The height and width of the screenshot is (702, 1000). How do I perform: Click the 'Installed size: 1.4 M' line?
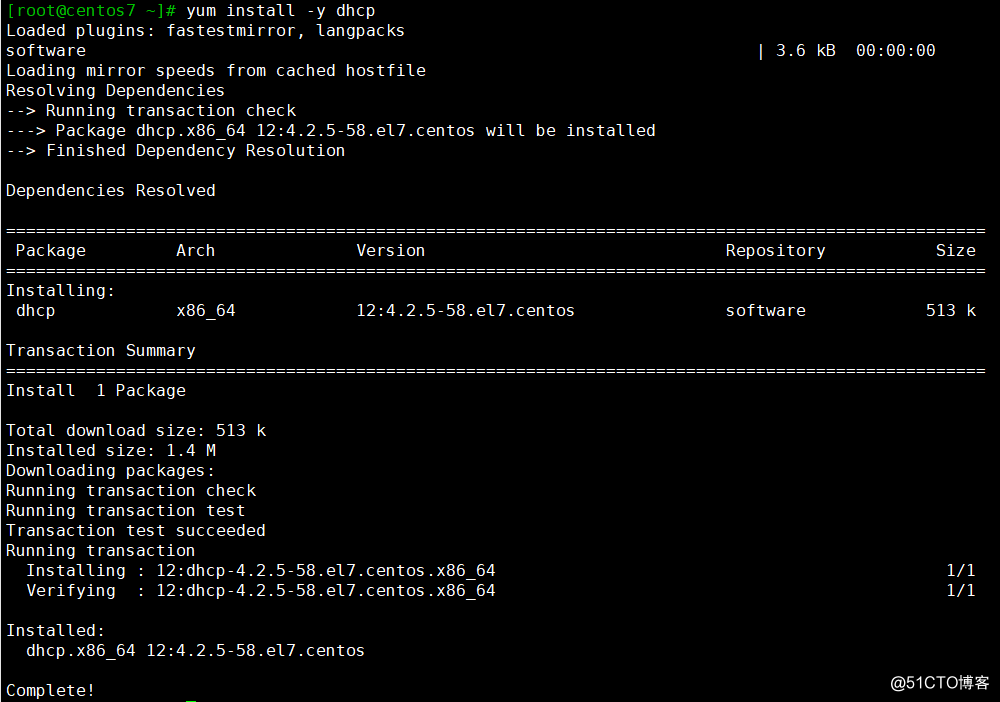point(111,450)
